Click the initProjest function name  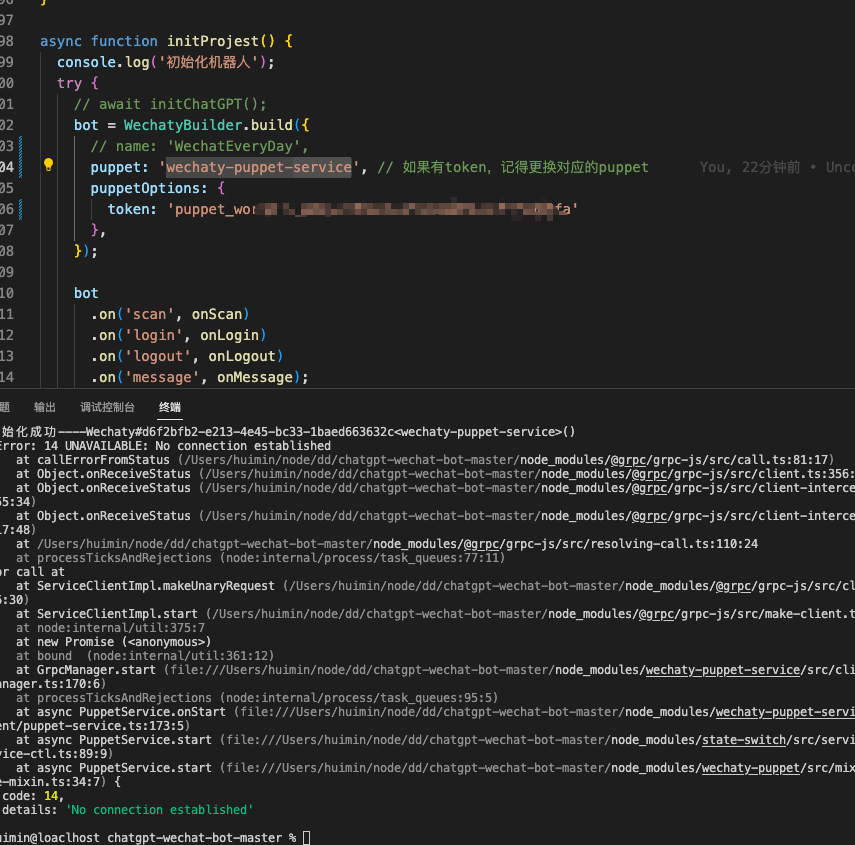[x=213, y=41]
